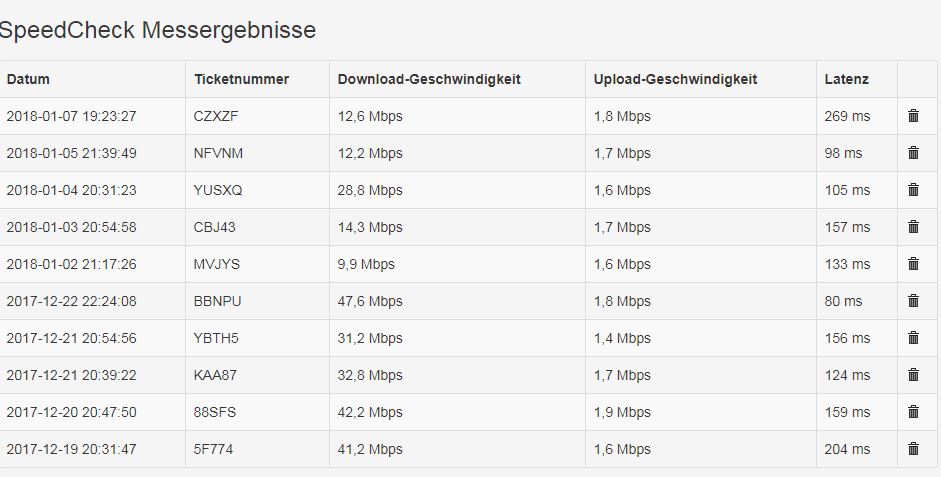Click trash icon for ticket 5F774

tap(913, 449)
